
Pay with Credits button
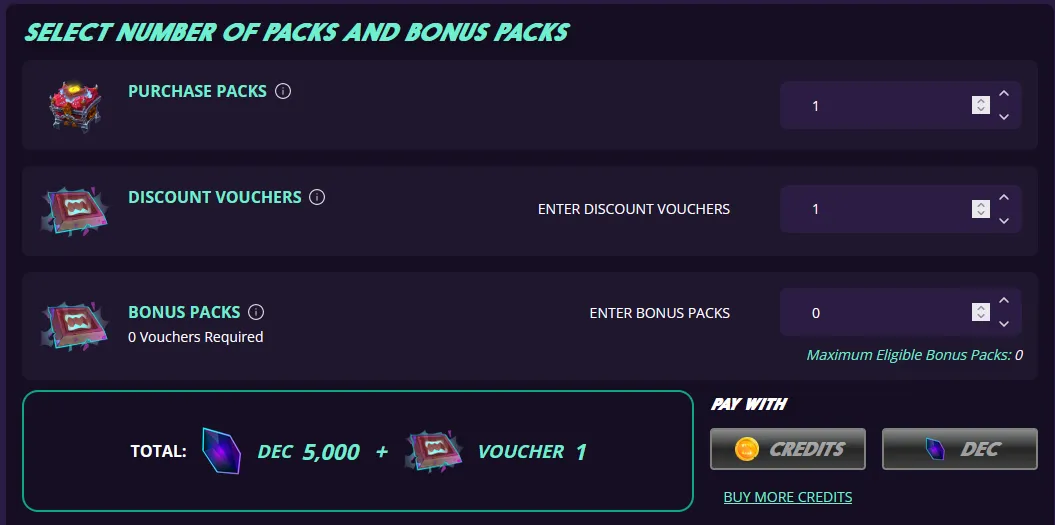789,449
